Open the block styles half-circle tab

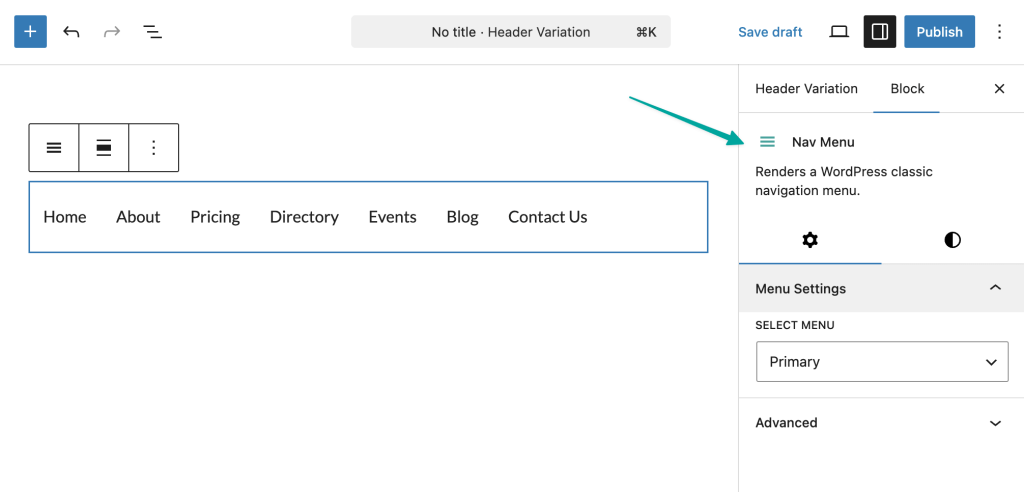tap(952, 240)
